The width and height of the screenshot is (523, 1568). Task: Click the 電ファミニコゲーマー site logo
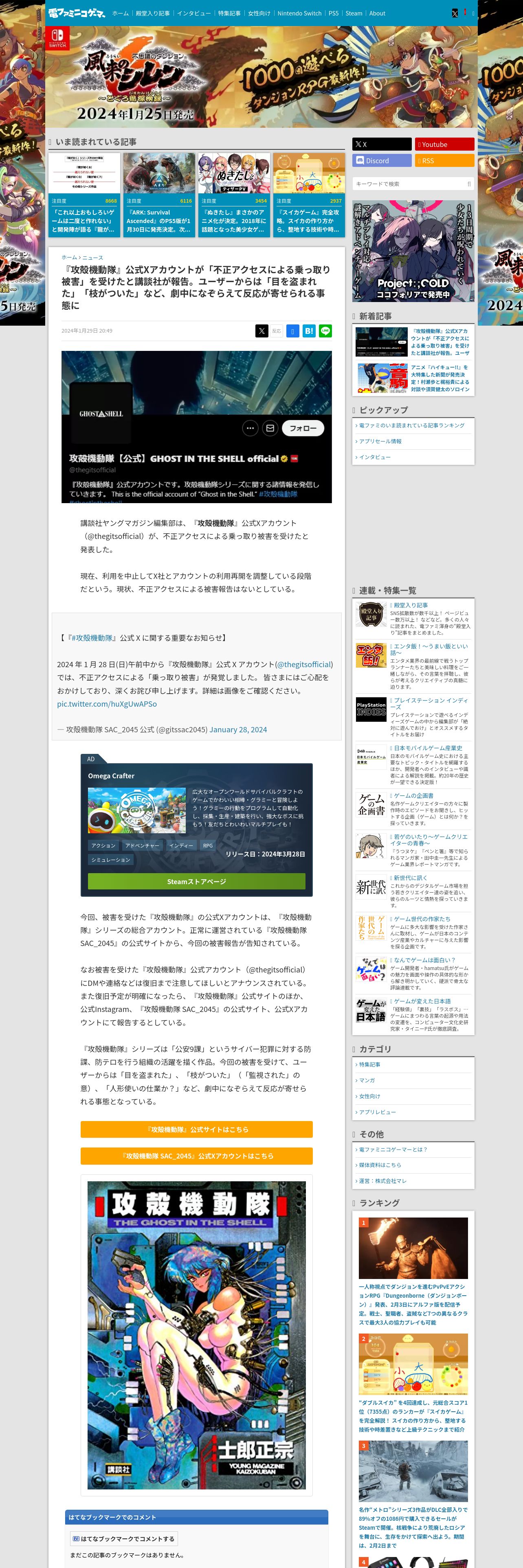77,13
